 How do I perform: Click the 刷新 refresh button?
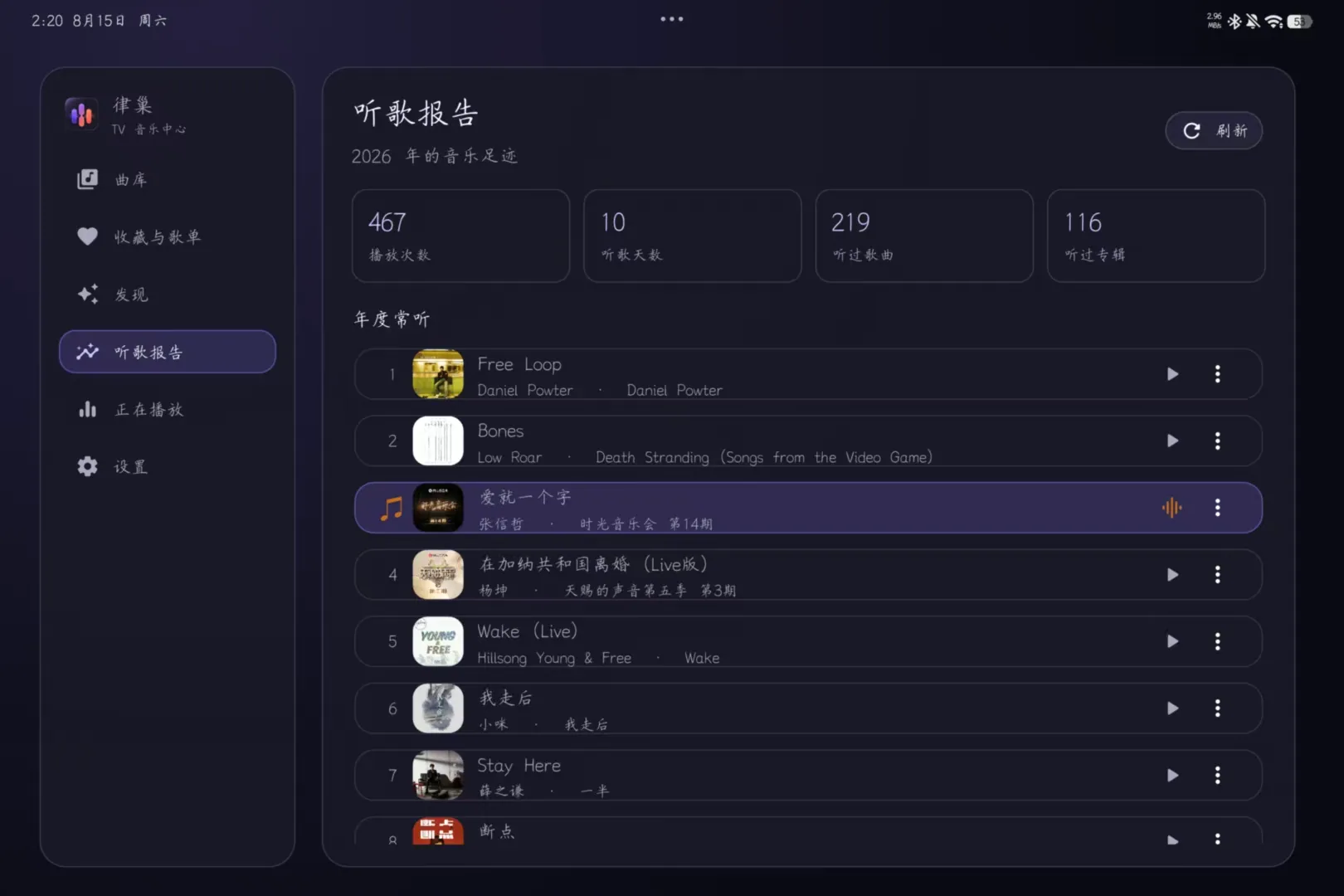1214,130
